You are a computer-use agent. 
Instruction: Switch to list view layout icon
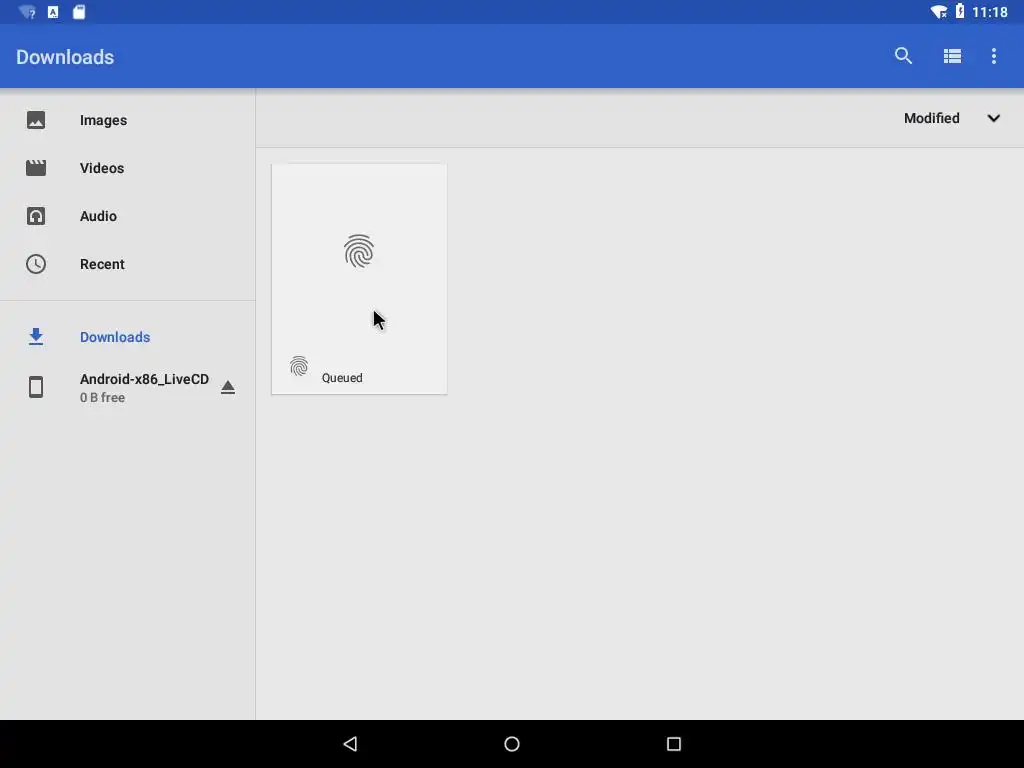coord(952,56)
